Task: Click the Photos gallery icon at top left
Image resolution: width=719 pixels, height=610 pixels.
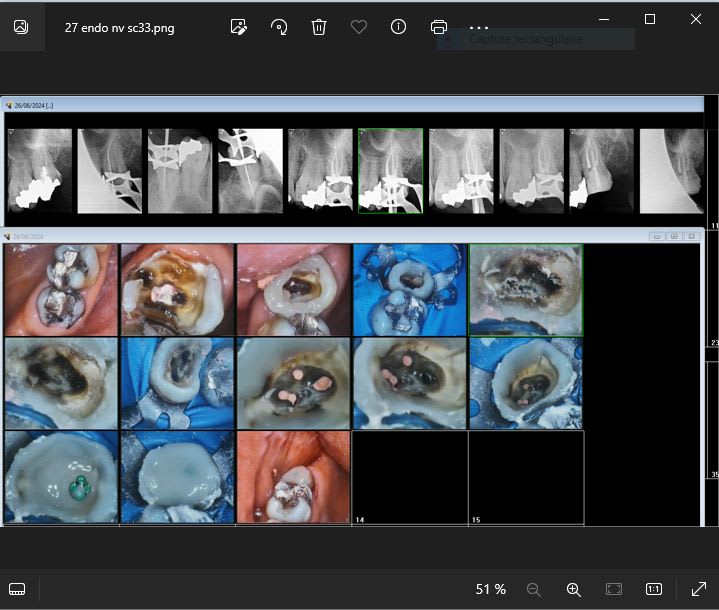Action: [20, 27]
